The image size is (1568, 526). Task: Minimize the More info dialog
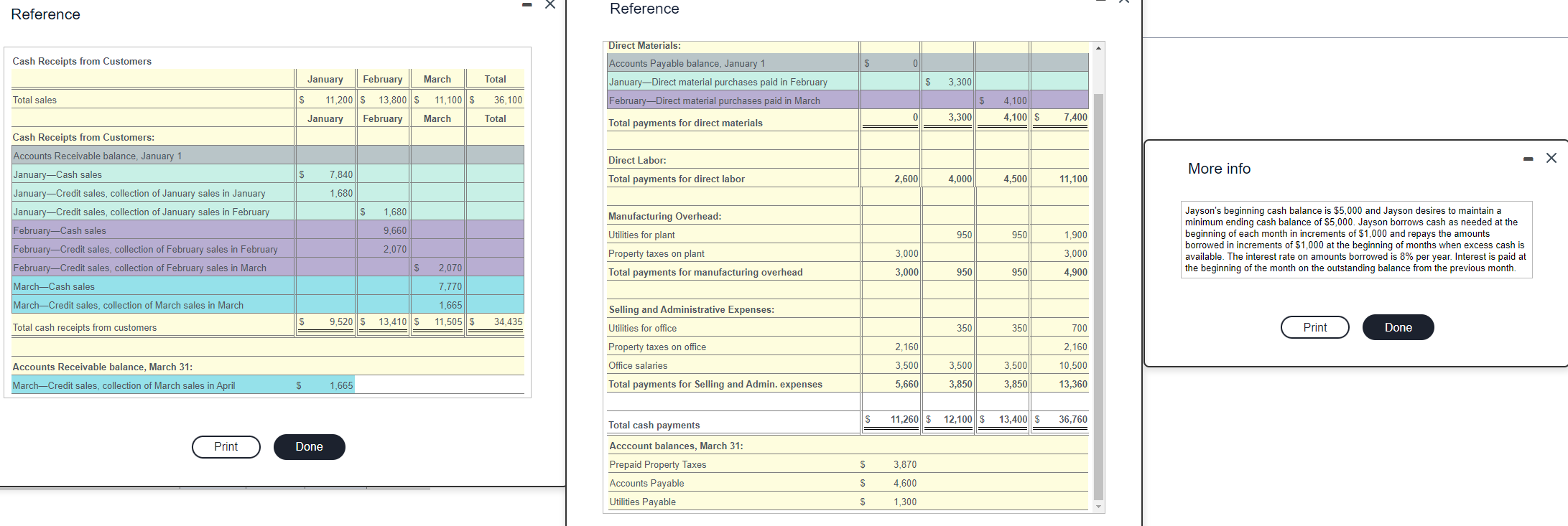(1528, 159)
